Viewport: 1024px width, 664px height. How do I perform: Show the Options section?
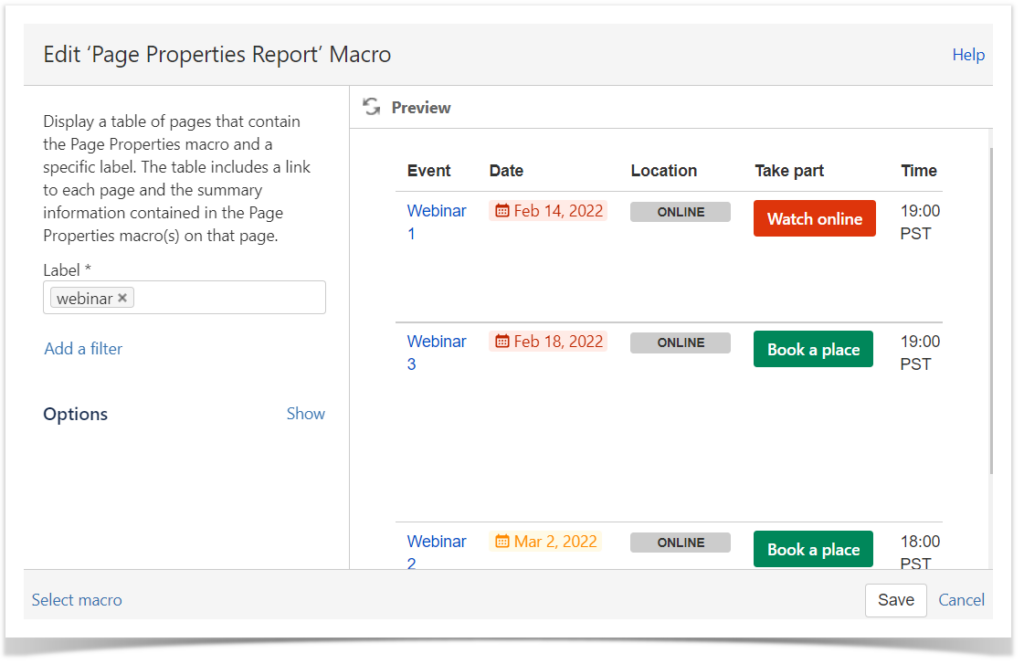[305, 413]
